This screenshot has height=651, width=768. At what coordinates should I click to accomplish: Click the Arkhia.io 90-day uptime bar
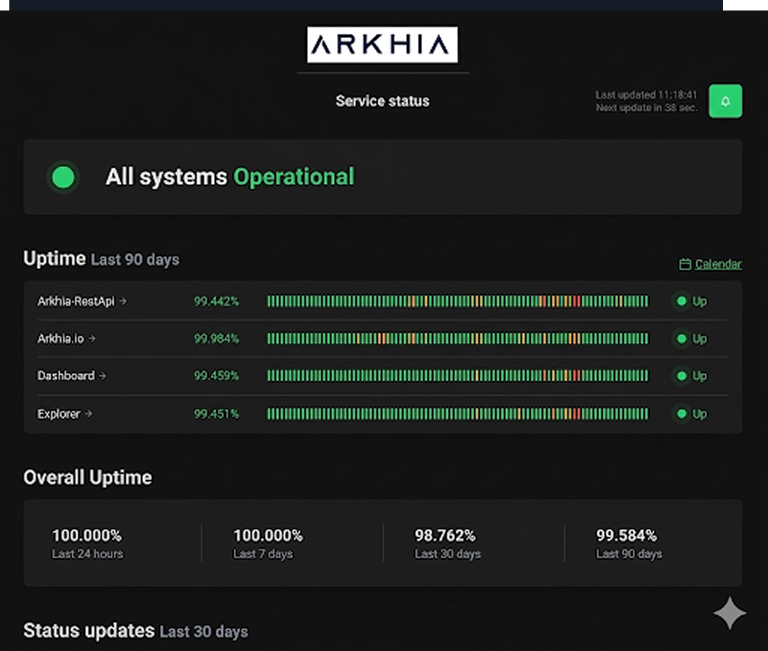457,339
